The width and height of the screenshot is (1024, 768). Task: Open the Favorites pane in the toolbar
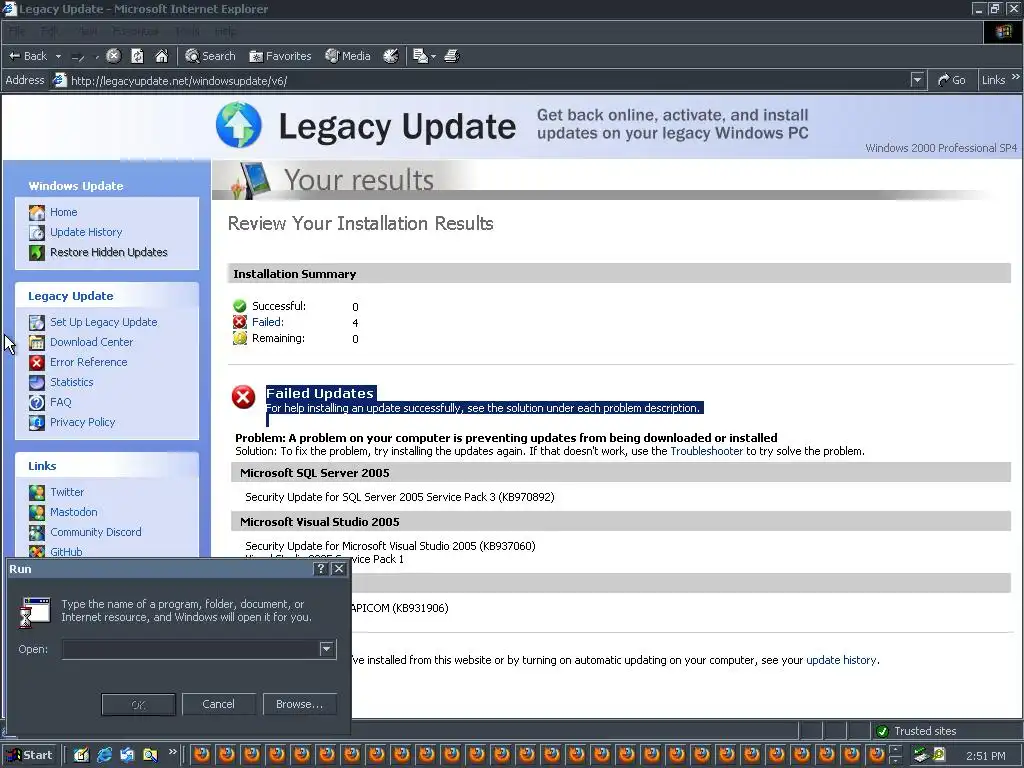(280, 56)
